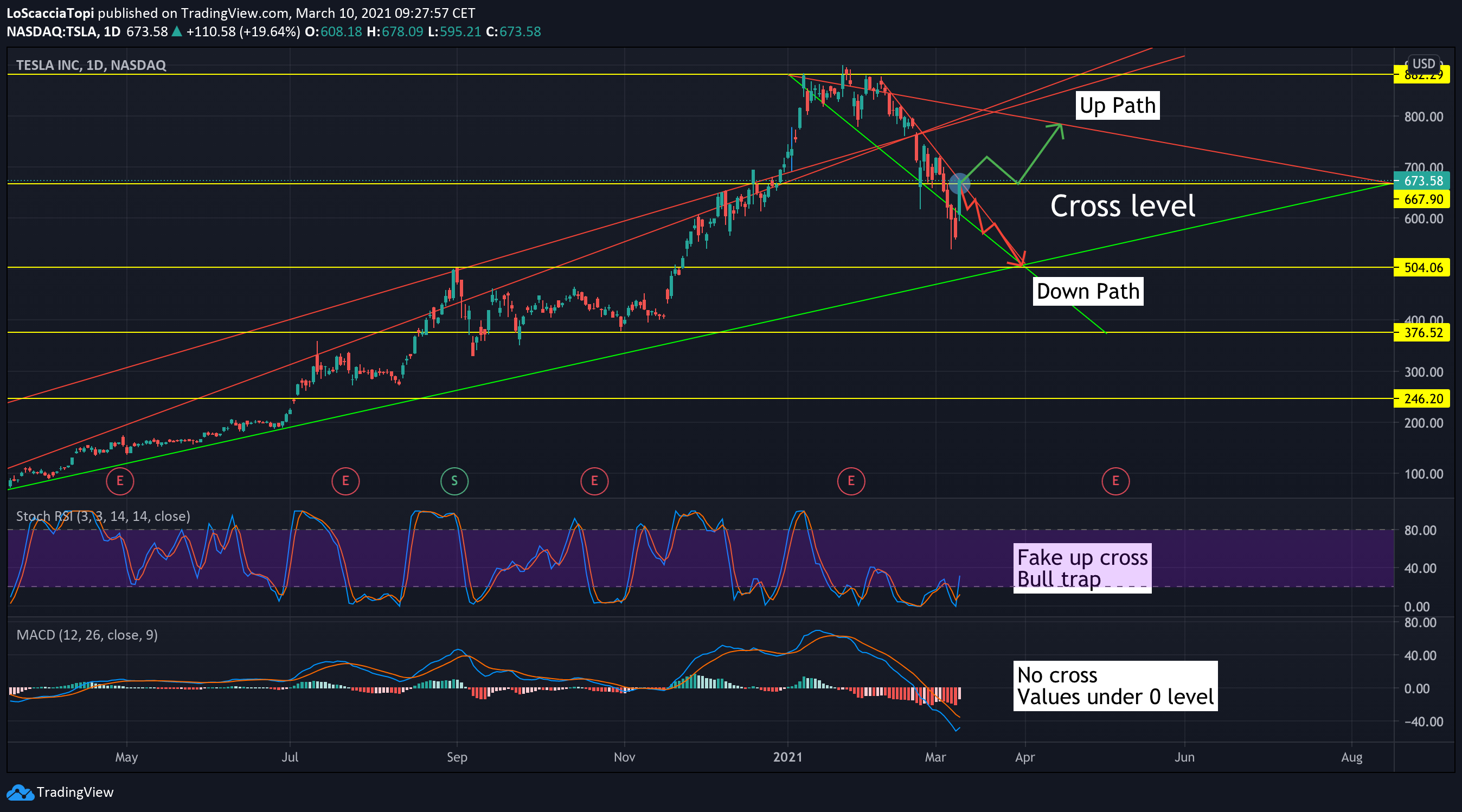Click the Down Path annotation label
This screenshot has width=1462, height=812.
point(1088,291)
